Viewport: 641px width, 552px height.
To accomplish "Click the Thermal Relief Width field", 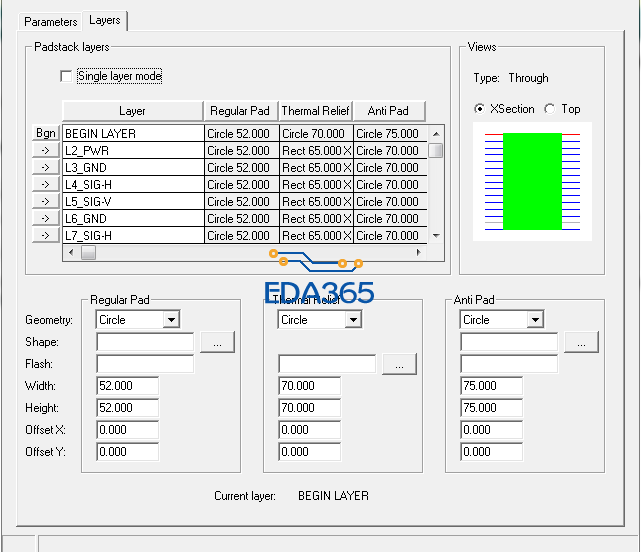I will 309,386.
